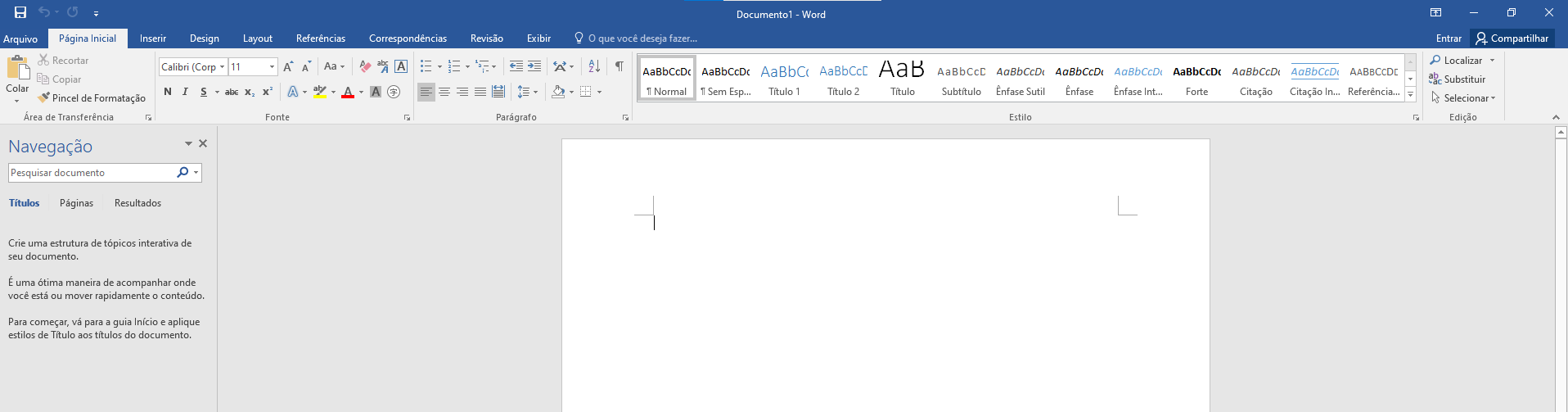Open borders dropdown arrow
The height and width of the screenshot is (412, 1568).
(x=600, y=92)
